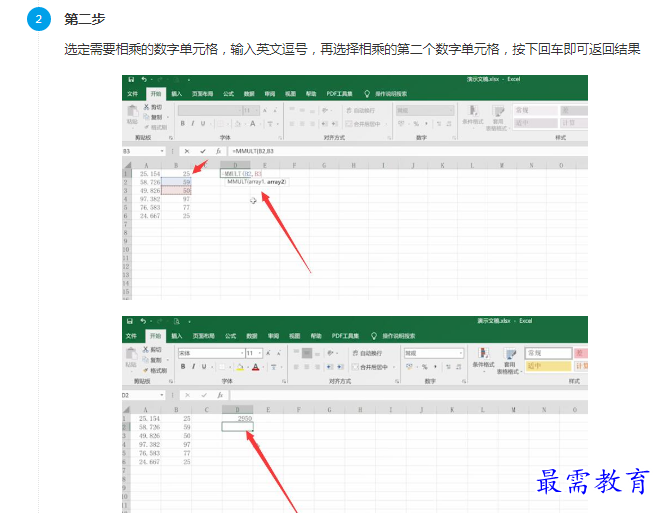The height and width of the screenshot is (513, 658).
Task: Click Save icon in lower Excel screenshot
Action: (130, 321)
